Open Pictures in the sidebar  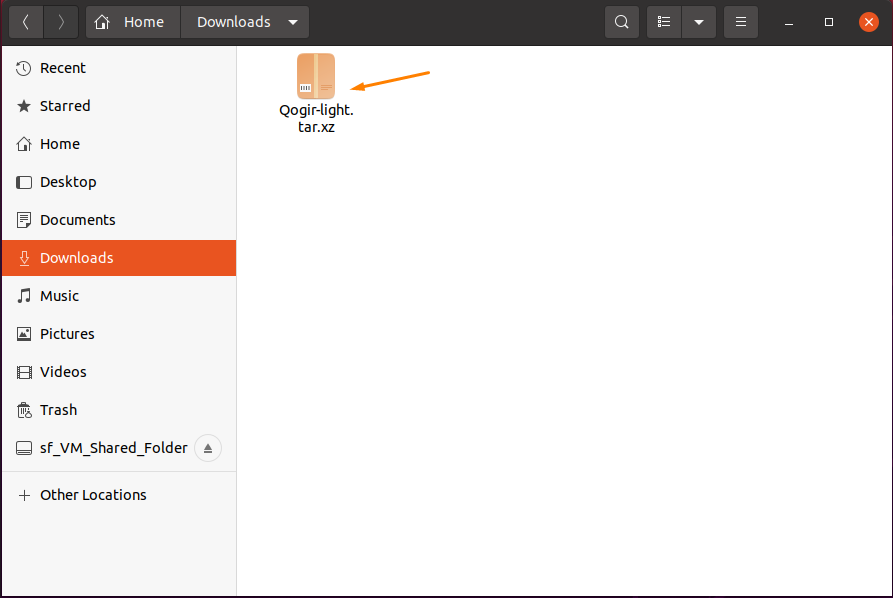[119, 334]
